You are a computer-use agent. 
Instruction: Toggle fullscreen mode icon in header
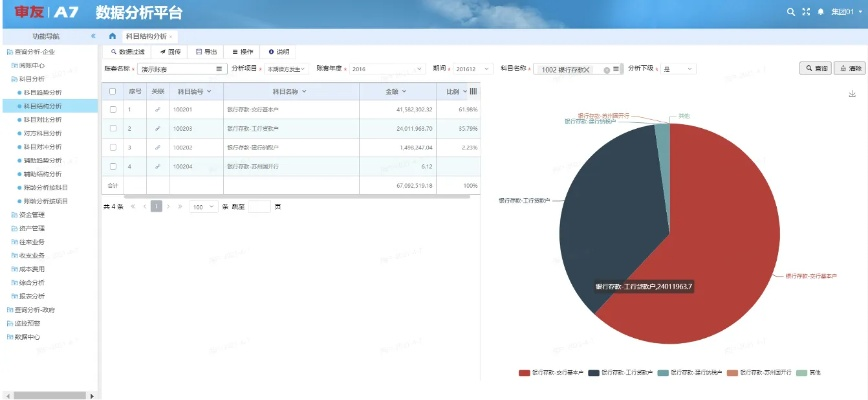coord(806,12)
